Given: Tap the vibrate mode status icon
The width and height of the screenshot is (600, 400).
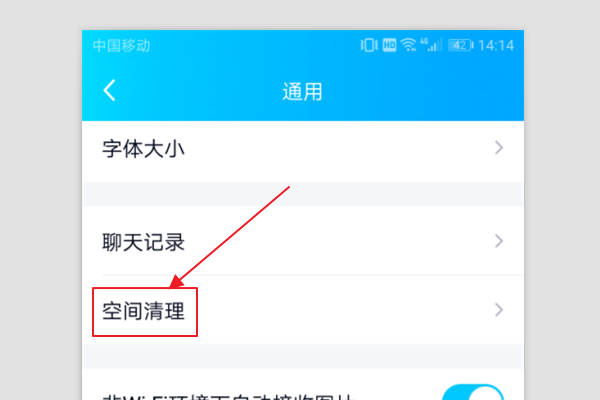Looking at the screenshot, I should (x=369, y=45).
